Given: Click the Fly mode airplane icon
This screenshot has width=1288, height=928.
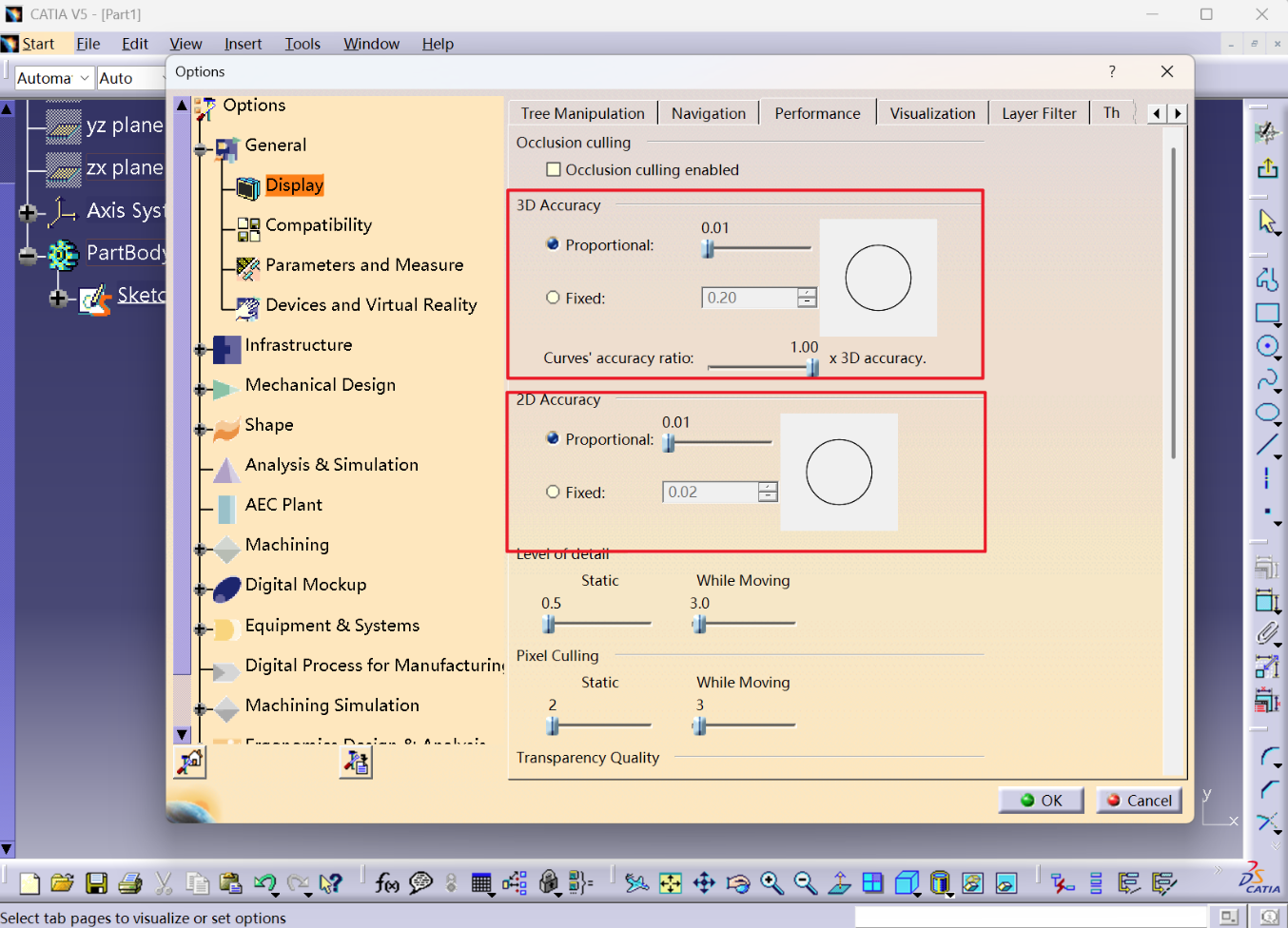Looking at the screenshot, I should coord(636,883).
